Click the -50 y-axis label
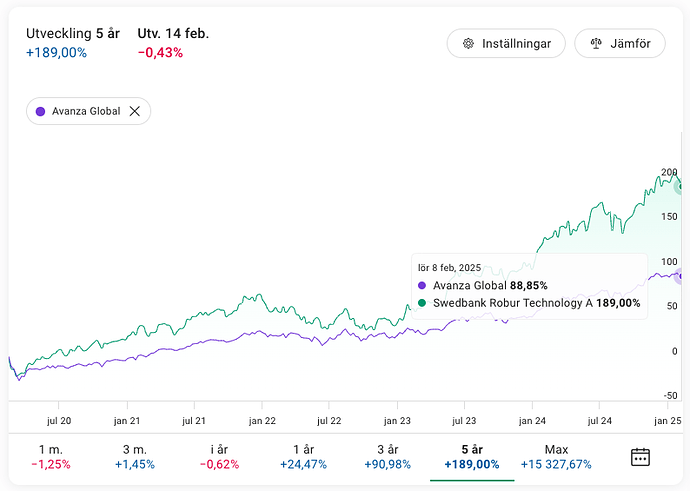 tap(671, 396)
